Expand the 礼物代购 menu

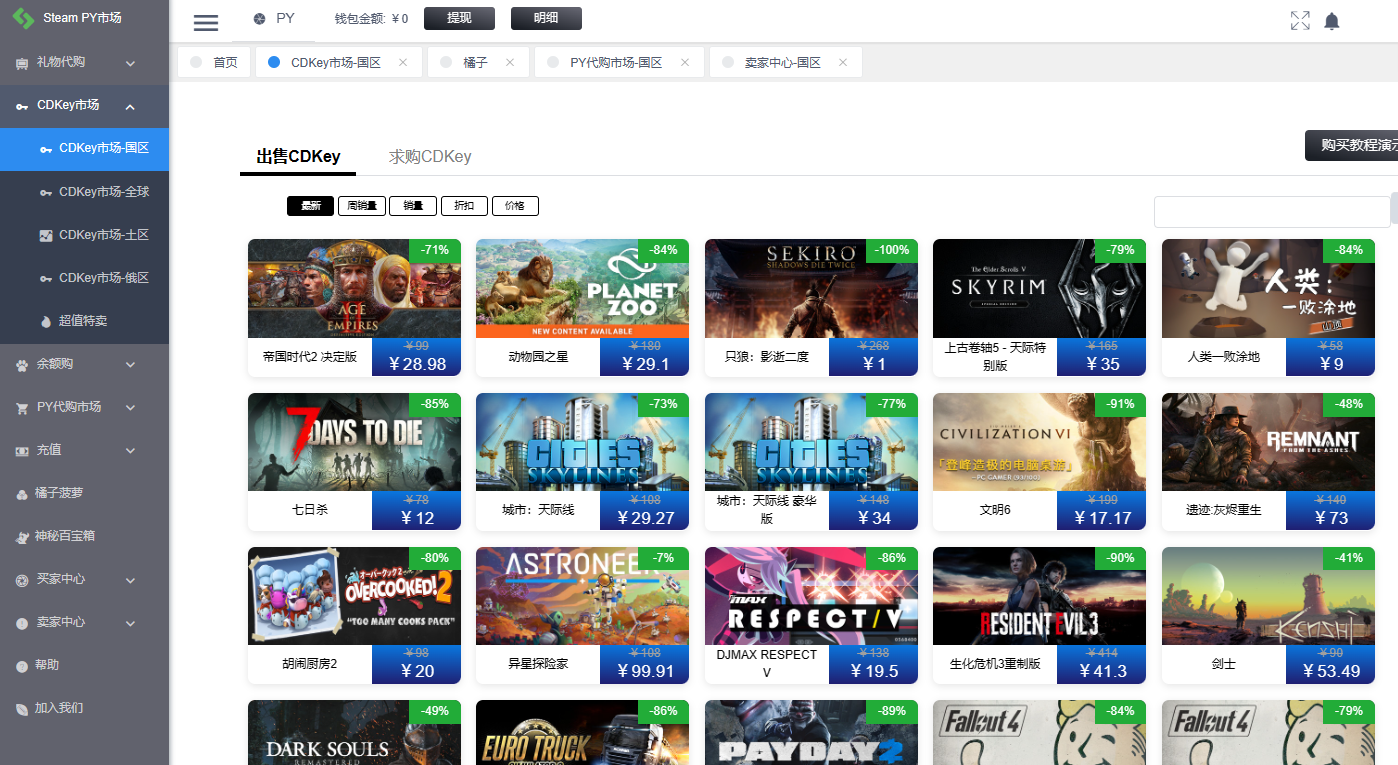point(130,63)
